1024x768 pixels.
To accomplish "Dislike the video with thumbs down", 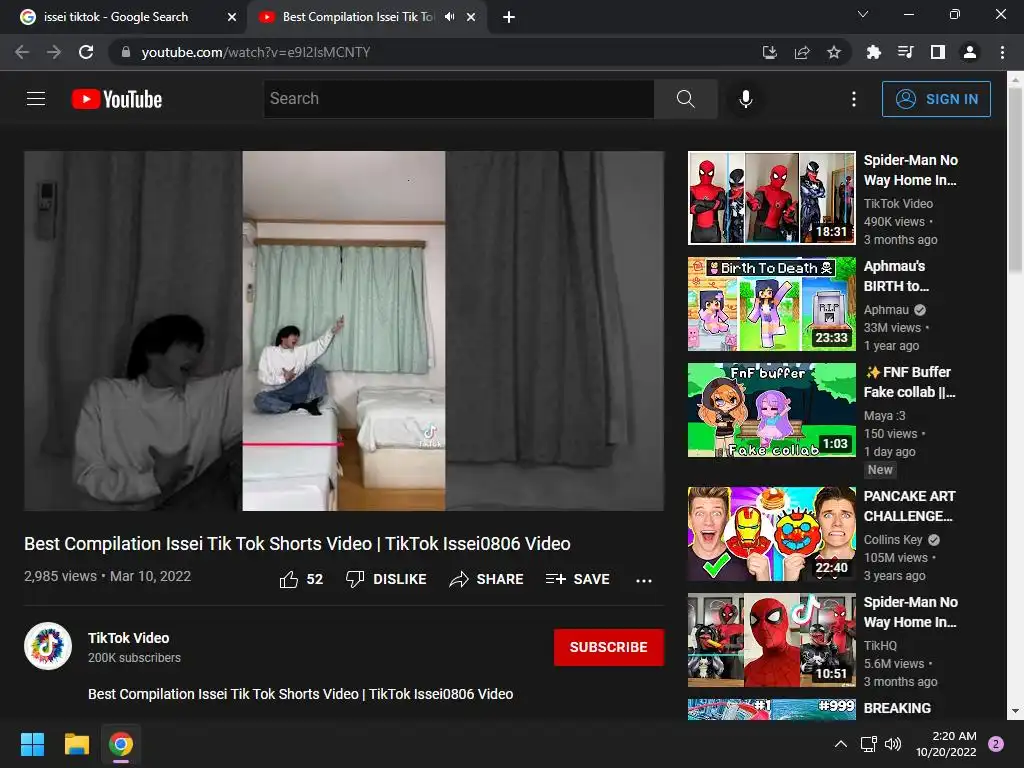I will (x=386, y=579).
